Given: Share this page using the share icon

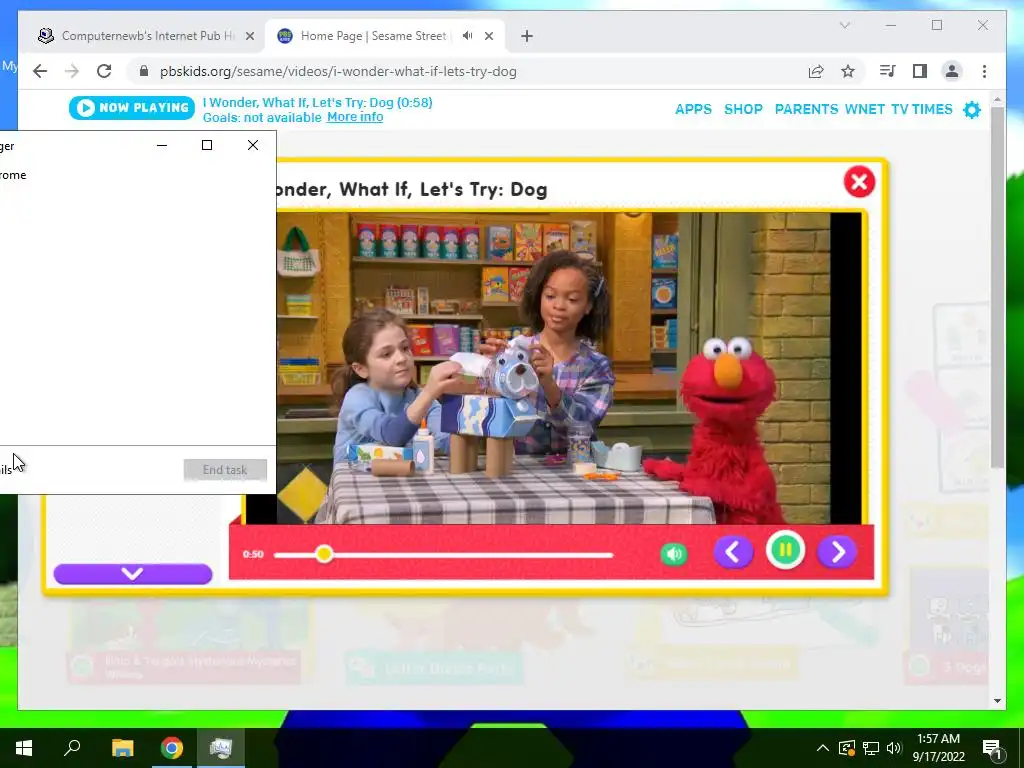Looking at the screenshot, I should point(816,71).
